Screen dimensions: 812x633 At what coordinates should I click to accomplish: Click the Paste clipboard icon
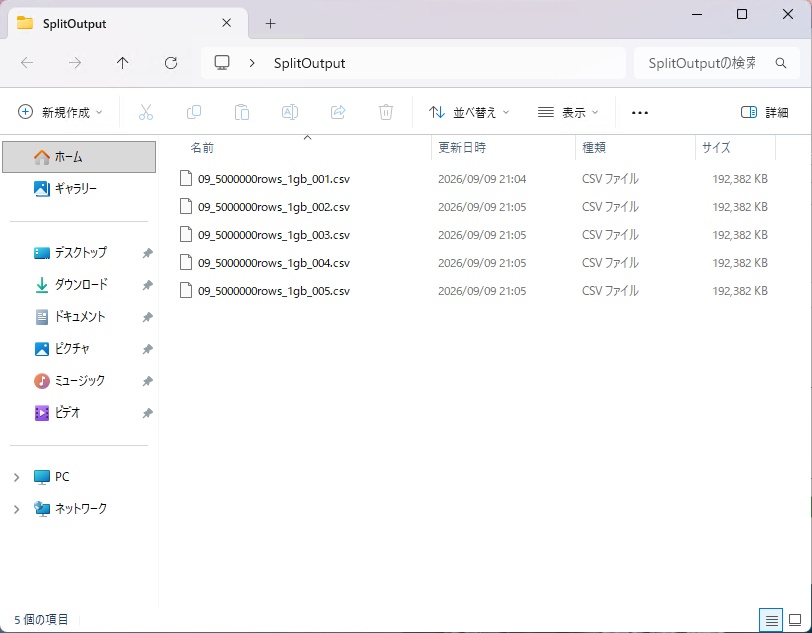[242, 112]
